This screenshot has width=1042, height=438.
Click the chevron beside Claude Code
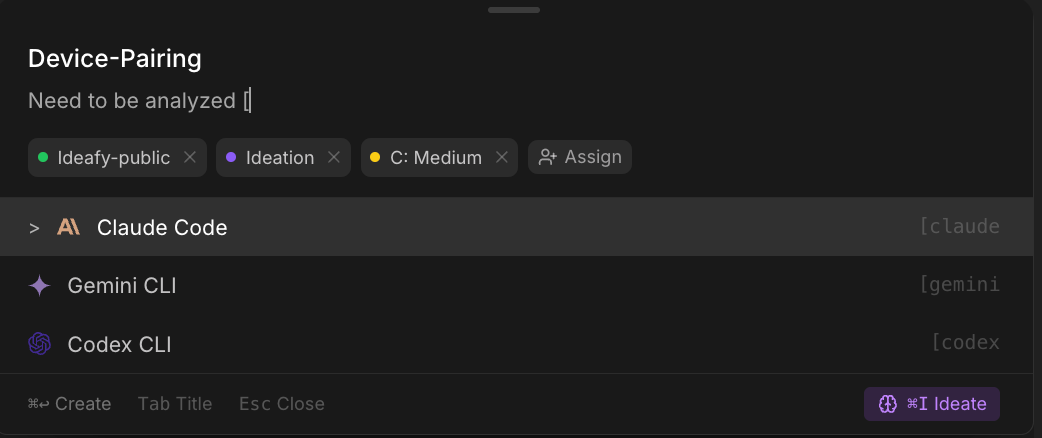pyautogui.click(x=35, y=228)
